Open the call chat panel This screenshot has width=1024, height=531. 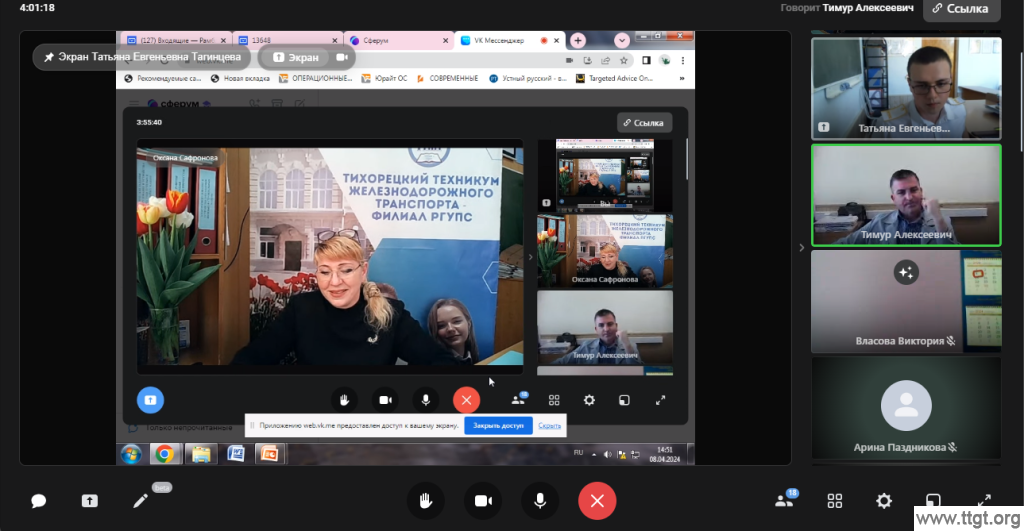coord(39,501)
